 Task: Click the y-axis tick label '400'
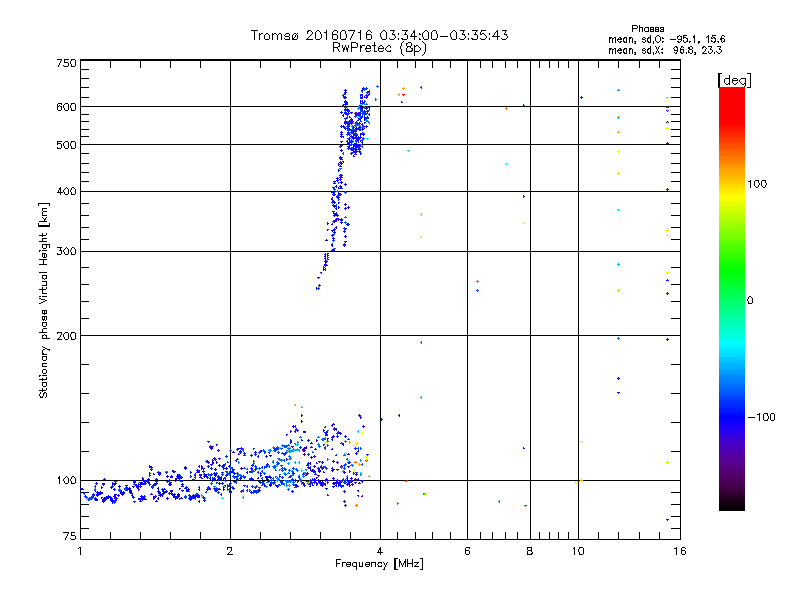[x=66, y=191]
